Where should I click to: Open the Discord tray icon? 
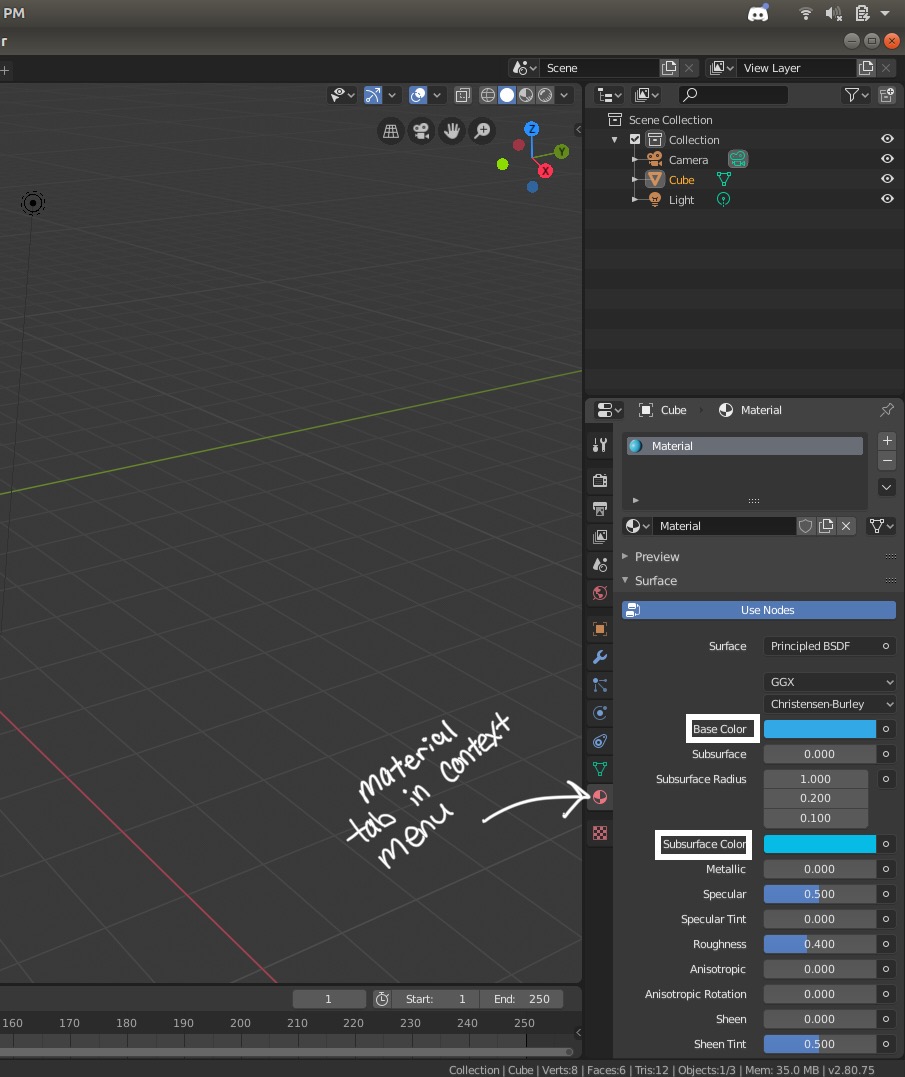pyautogui.click(x=758, y=13)
